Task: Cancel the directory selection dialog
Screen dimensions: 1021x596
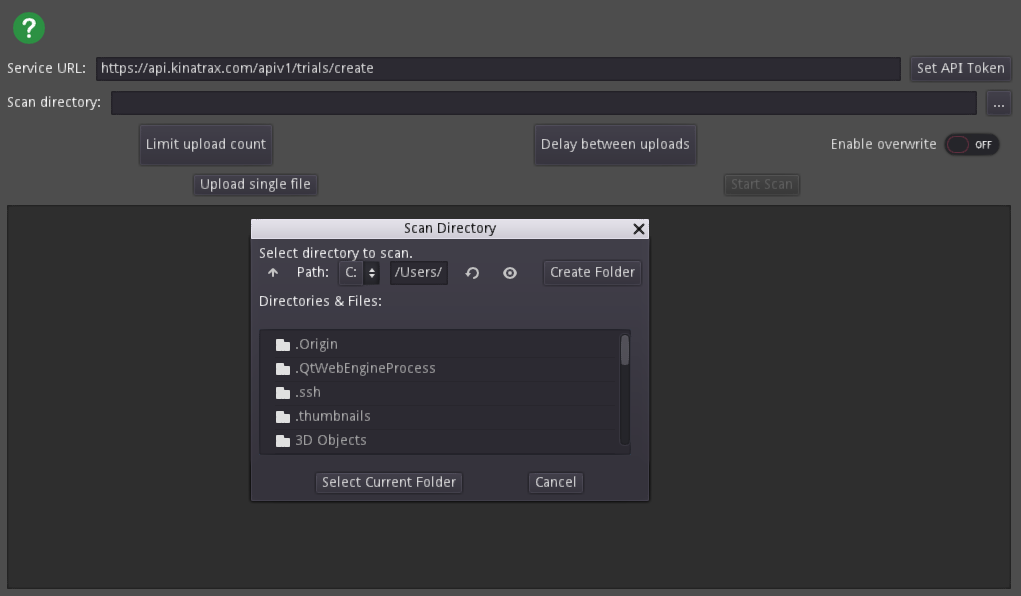Action: (x=555, y=482)
